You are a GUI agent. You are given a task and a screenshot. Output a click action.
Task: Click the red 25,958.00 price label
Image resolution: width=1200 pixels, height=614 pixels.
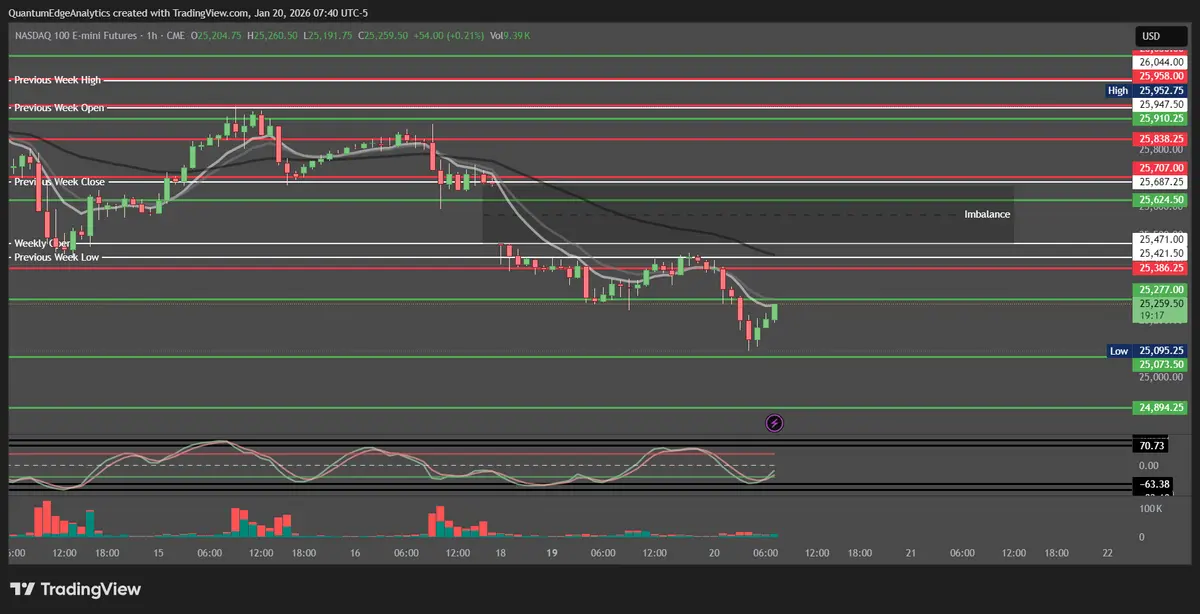tap(1160, 76)
